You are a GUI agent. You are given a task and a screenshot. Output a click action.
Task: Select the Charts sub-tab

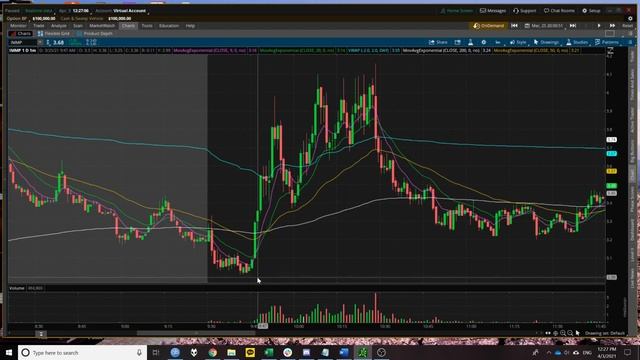coord(21,33)
